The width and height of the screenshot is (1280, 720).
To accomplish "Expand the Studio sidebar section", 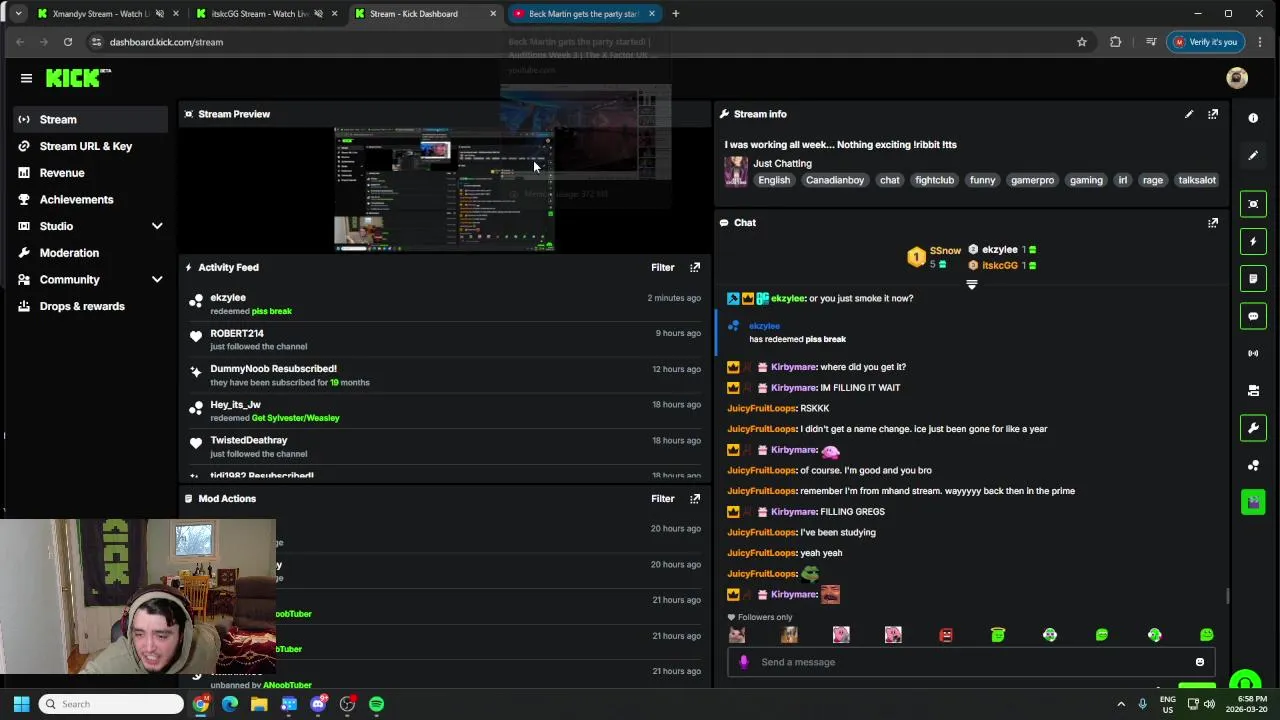I will (x=157, y=226).
